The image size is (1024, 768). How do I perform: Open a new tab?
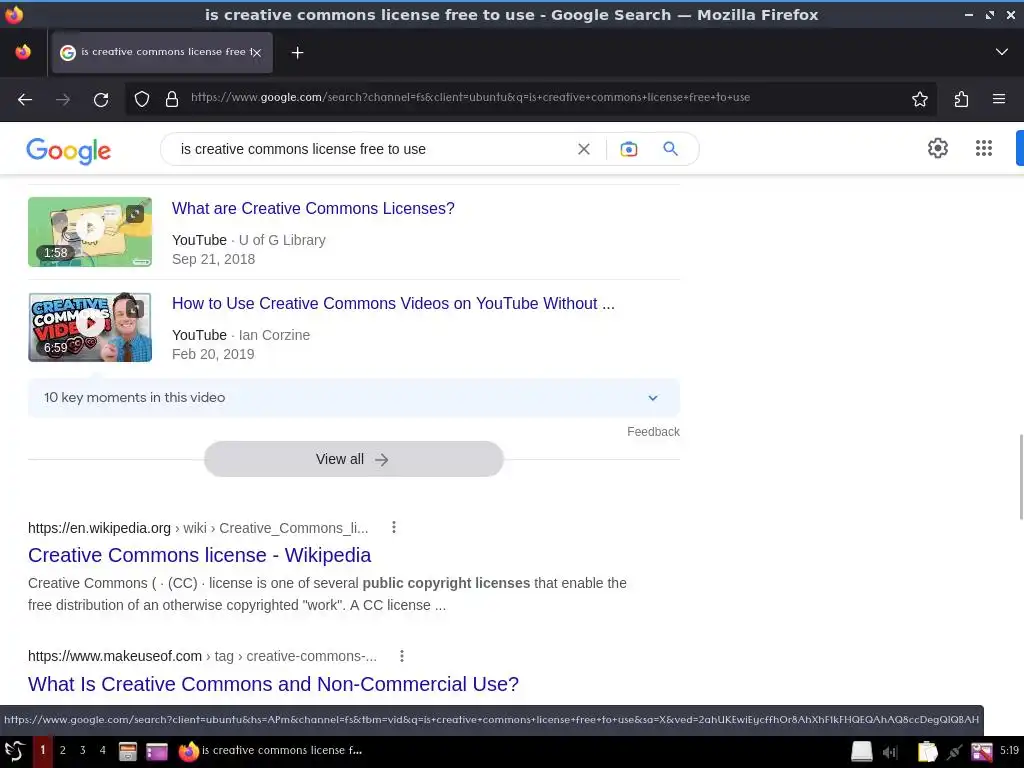coord(297,52)
